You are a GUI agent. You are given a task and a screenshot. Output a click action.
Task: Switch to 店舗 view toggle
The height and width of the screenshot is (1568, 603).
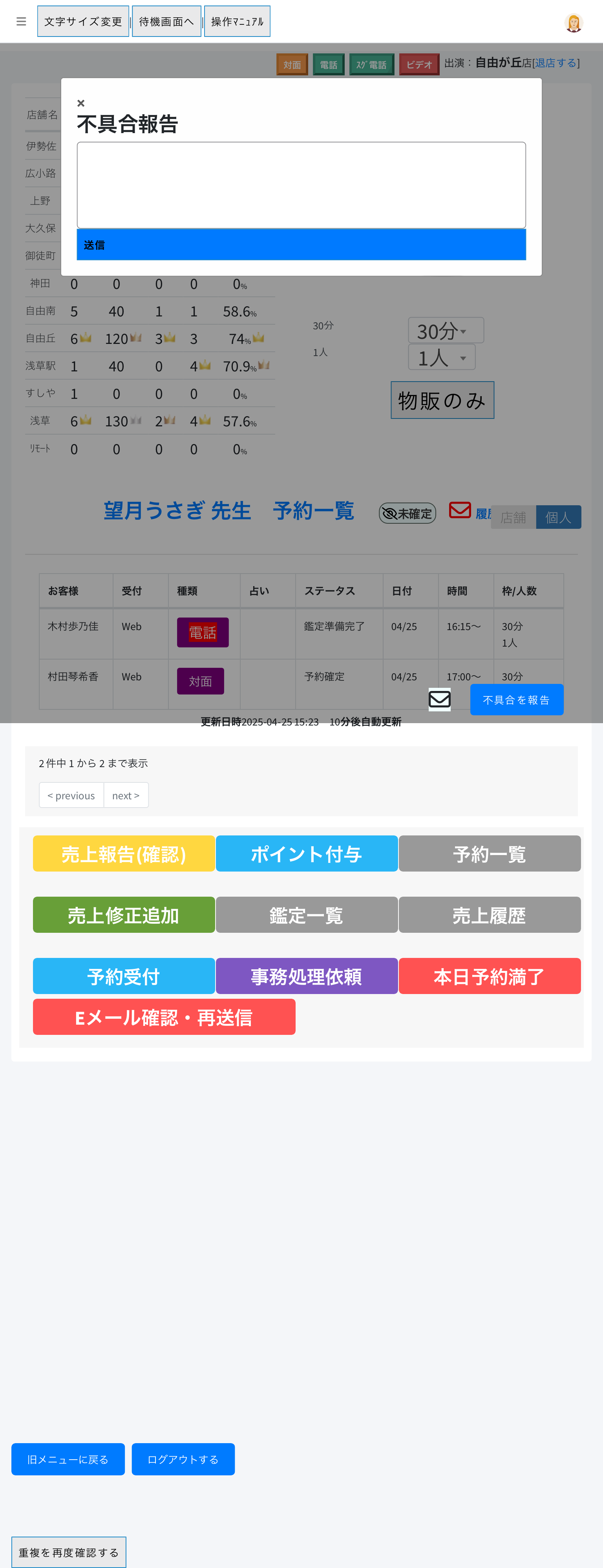point(513,517)
